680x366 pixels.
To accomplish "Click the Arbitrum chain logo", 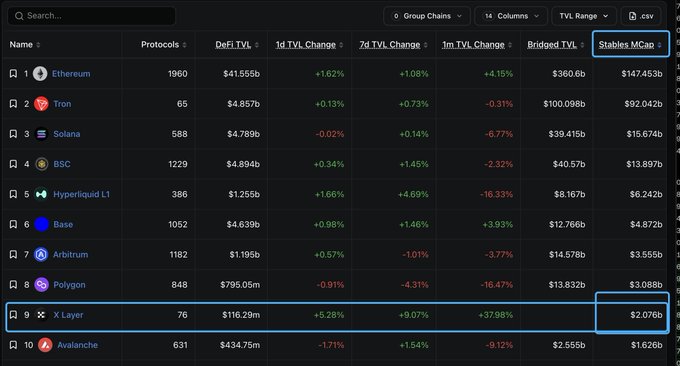I will coord(41,255).
